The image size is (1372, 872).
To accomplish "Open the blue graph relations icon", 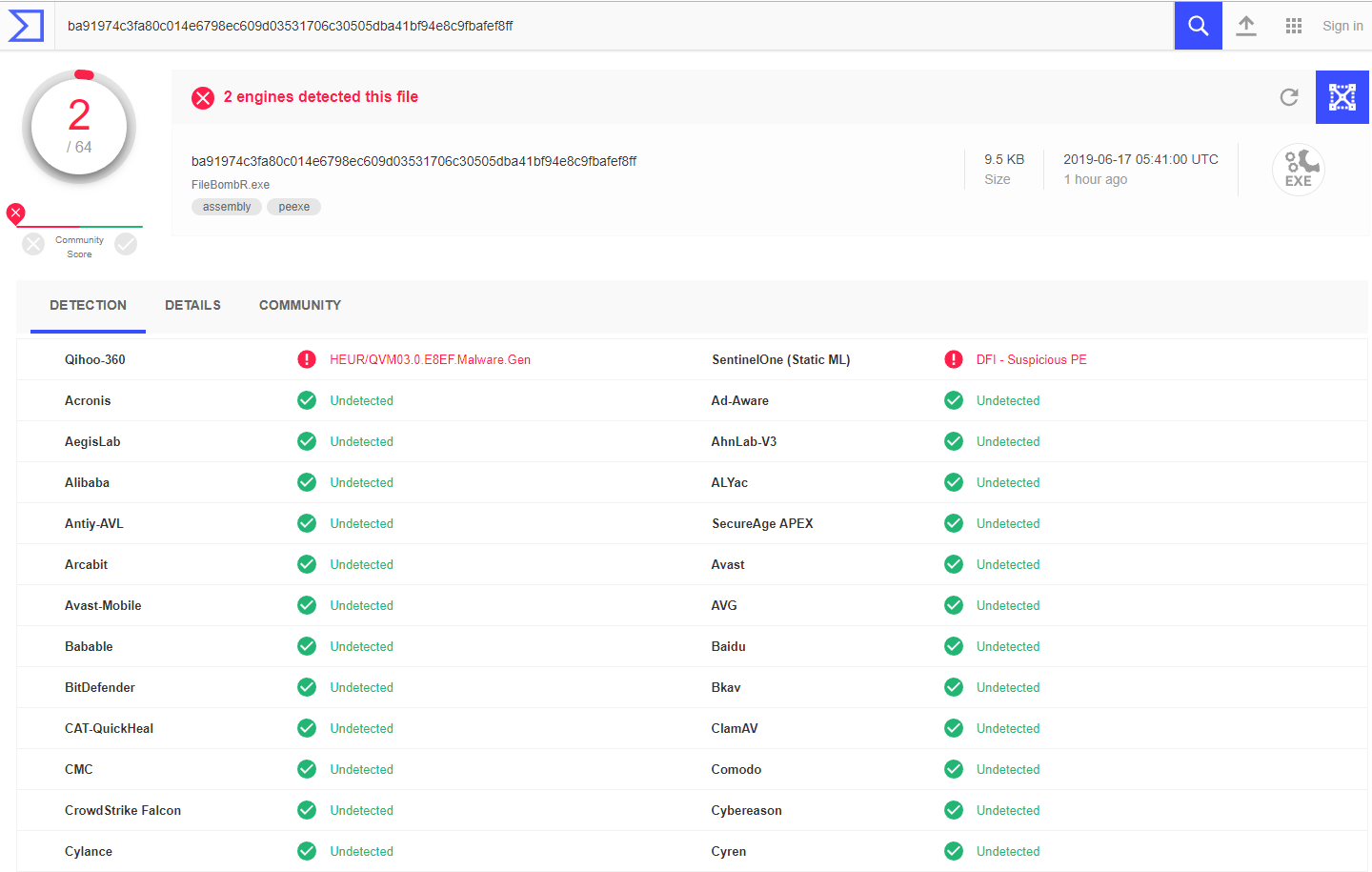I will tap(1342, 97).
